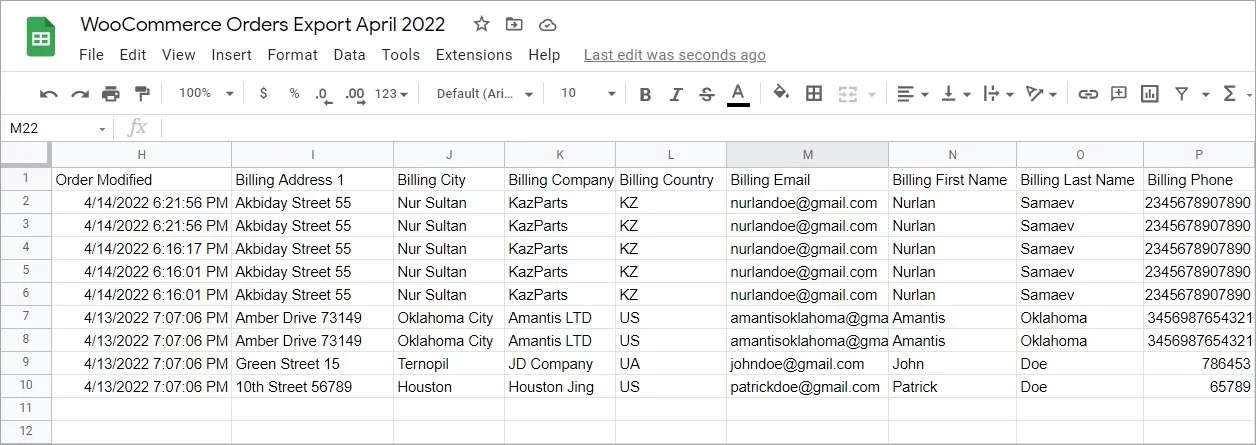This screenshot has width=1256, height=445.
Task: Toggle bold formatting
Action: point(645,94)
